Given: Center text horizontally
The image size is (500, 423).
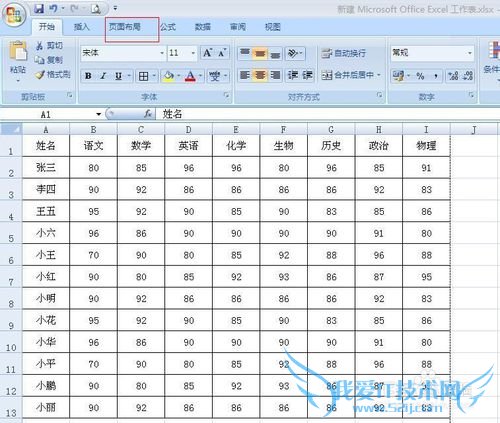Looking at the screenshot, I should [x=260, y=75].
